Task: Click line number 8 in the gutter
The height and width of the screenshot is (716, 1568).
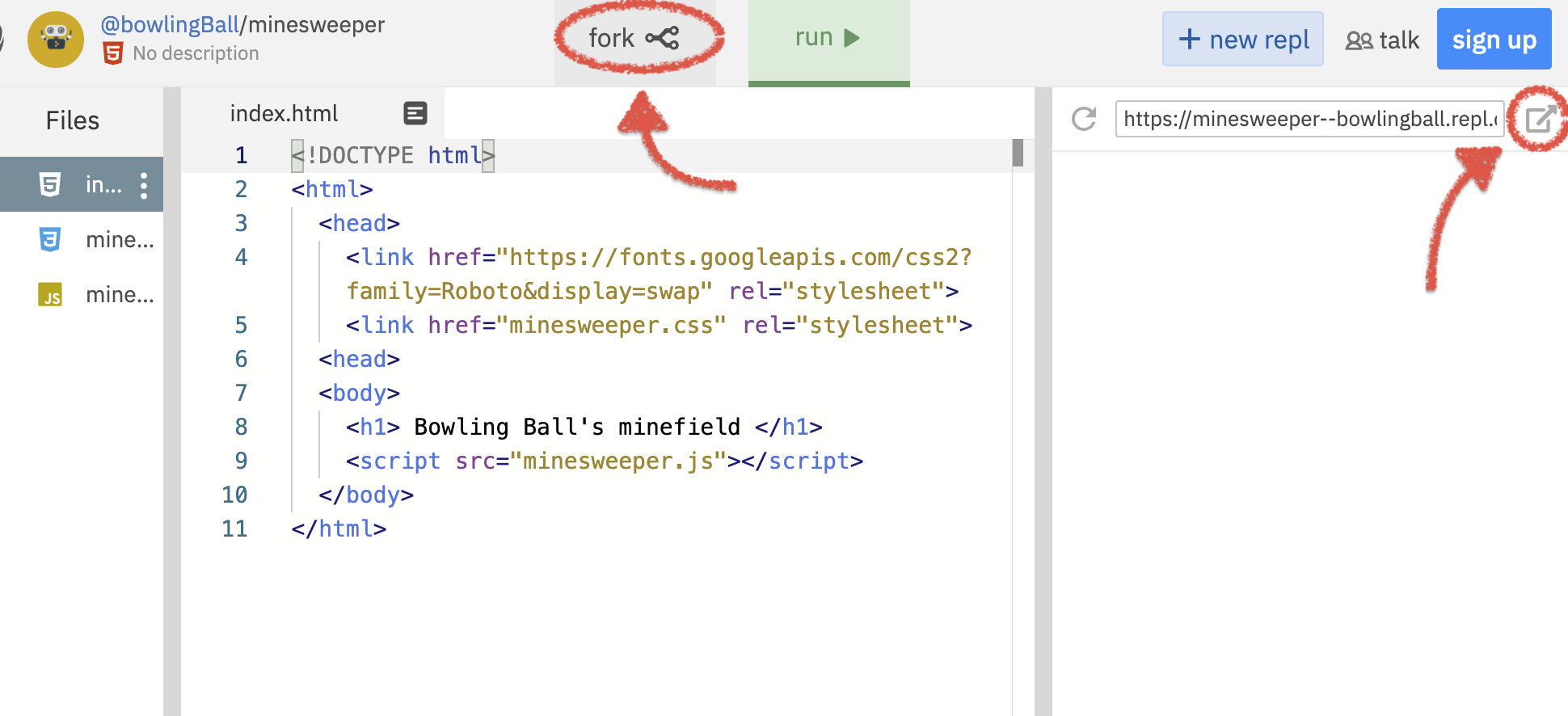Action: tap(241, 427)
